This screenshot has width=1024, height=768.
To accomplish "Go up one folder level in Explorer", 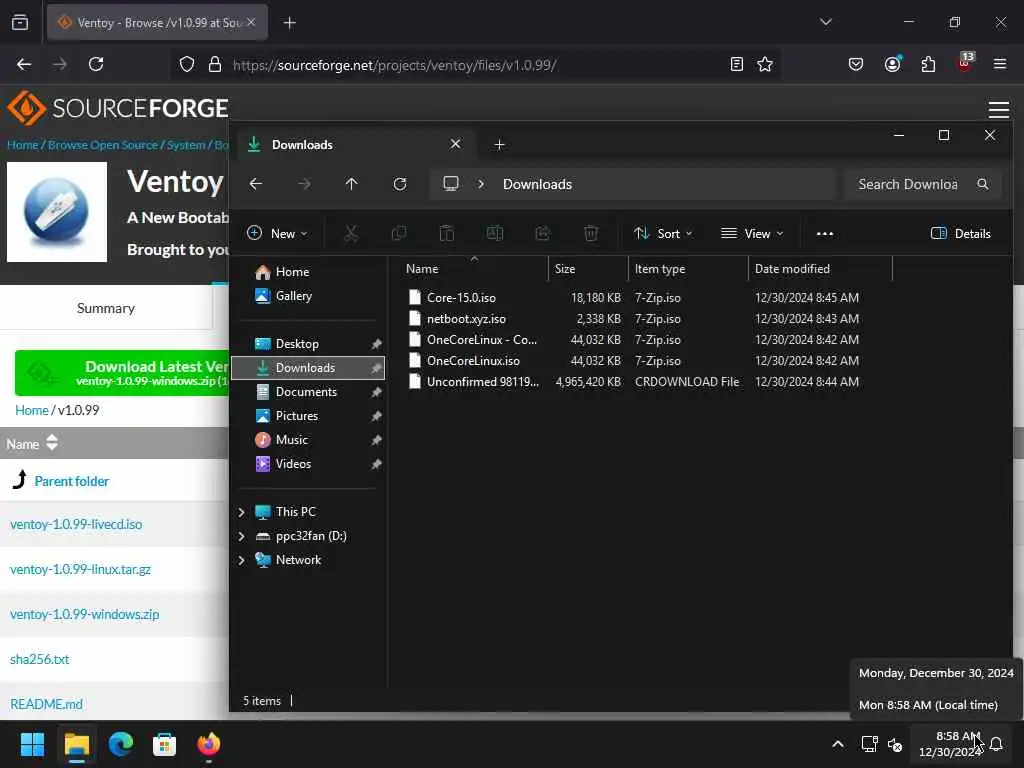I will pyautogui.click(x=351, y=184).
